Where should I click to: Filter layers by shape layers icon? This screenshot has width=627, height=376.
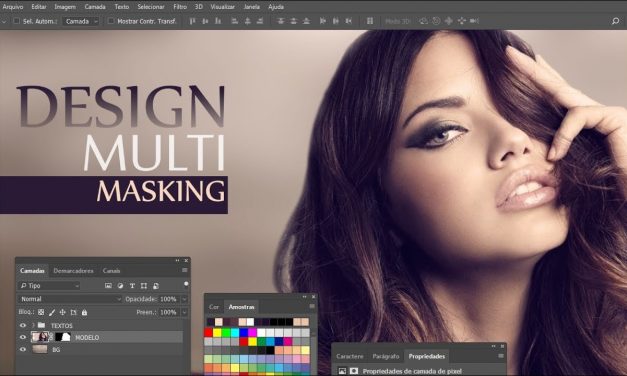coord(144,286)
